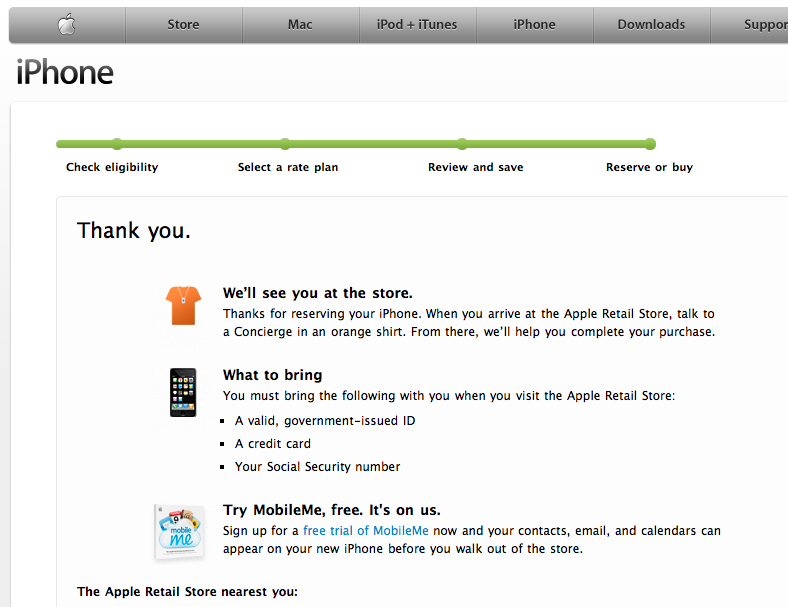Viewport: 788px width, 607px height.
Task: Click the 'Check eligibility' step label
Action: point(112,167)
